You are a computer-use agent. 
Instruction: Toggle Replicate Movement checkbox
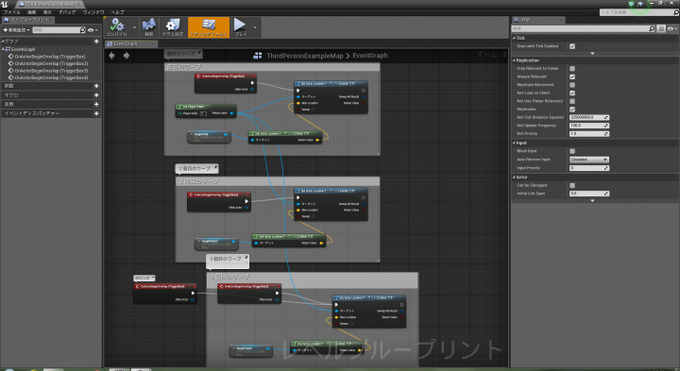tap(572, 85)
